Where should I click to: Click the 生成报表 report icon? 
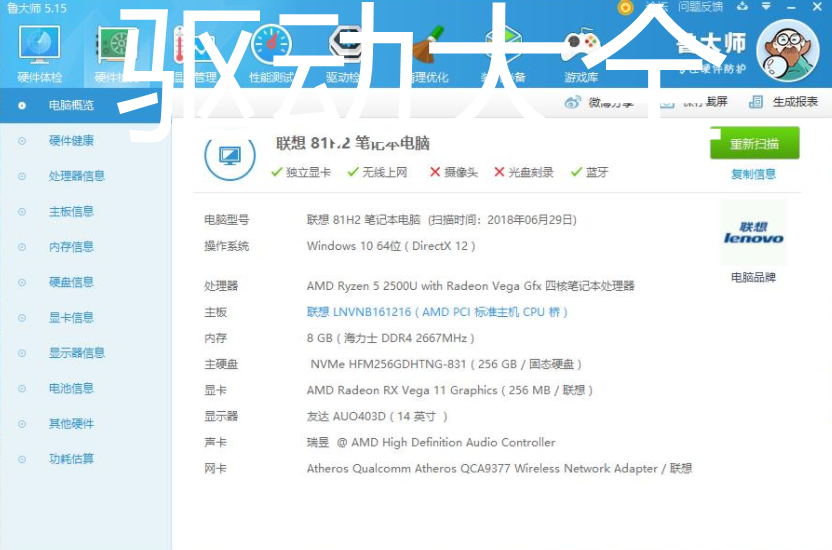coord(755,102)
